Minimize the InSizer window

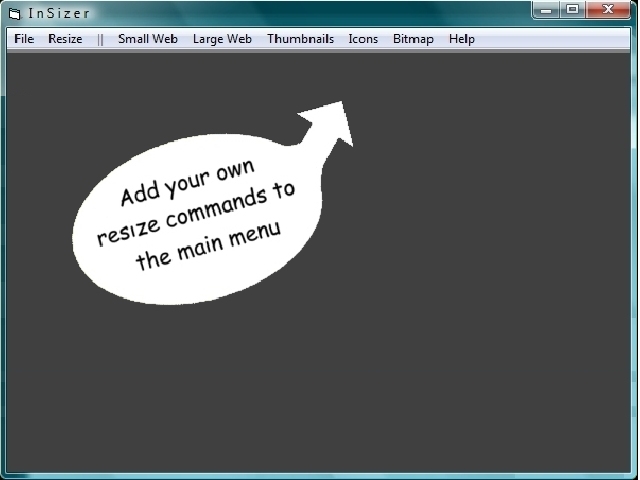(546, 10)
